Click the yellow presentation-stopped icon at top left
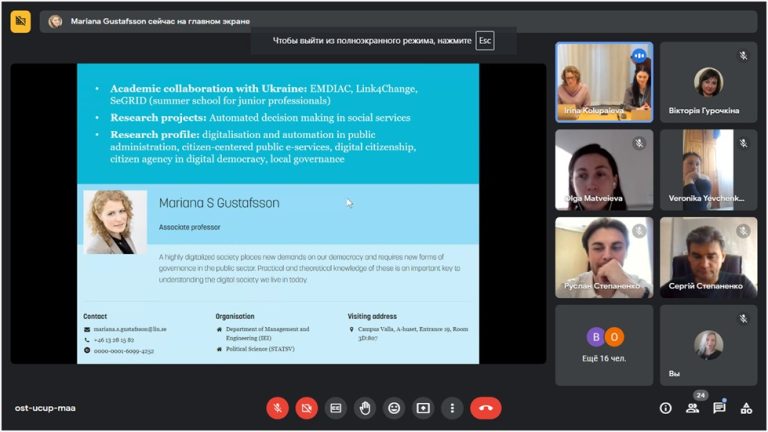The height and width of the screenshot is (432, 768). (21, 21)
